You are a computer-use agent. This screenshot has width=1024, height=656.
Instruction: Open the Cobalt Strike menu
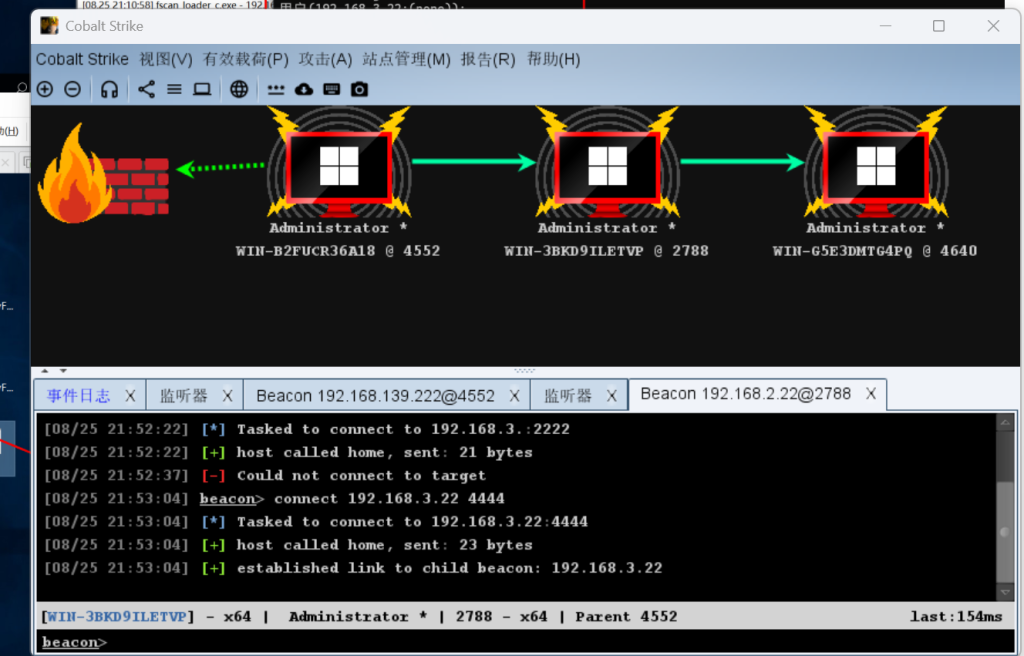click(82, 59)
